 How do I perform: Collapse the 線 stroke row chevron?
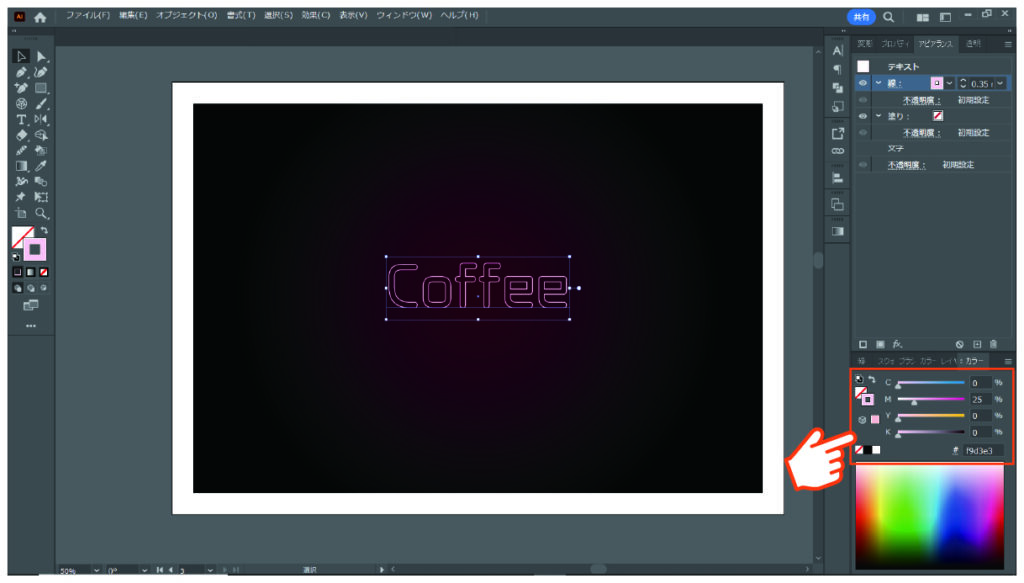click(878, 83)
